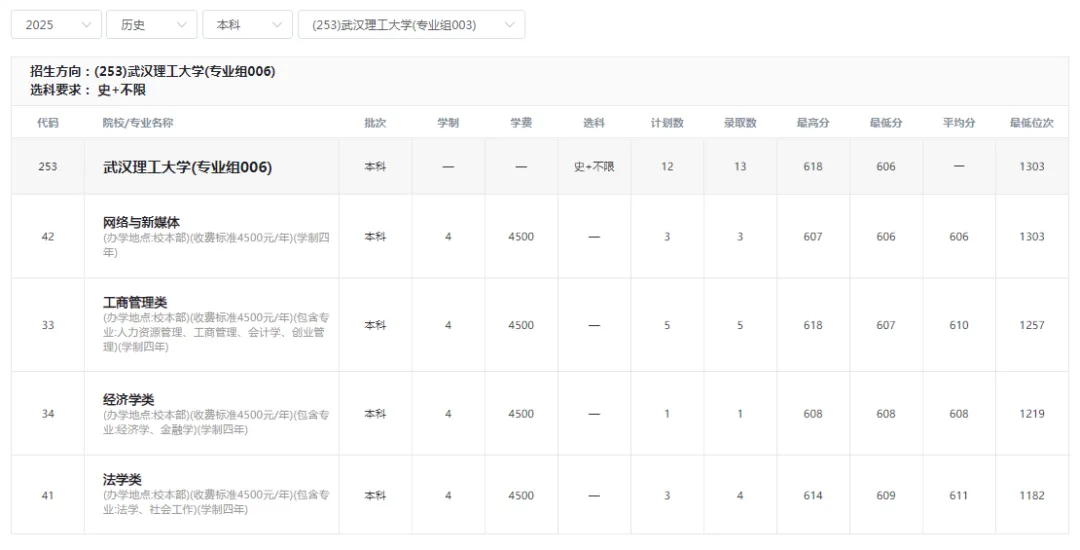Click the 最低位次 column header
This screenshot has width=1080, height=550.
tap(1032, 123)
